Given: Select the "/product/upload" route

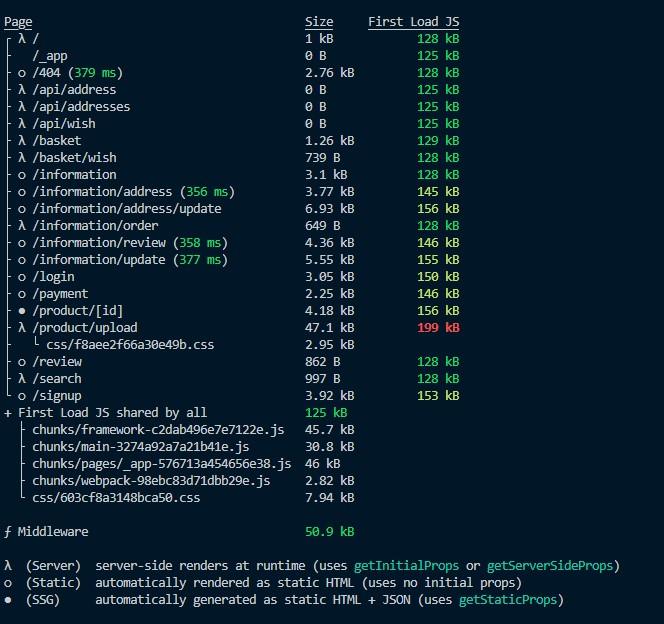Looking at the screenshot, I should (x=85, y=328).
